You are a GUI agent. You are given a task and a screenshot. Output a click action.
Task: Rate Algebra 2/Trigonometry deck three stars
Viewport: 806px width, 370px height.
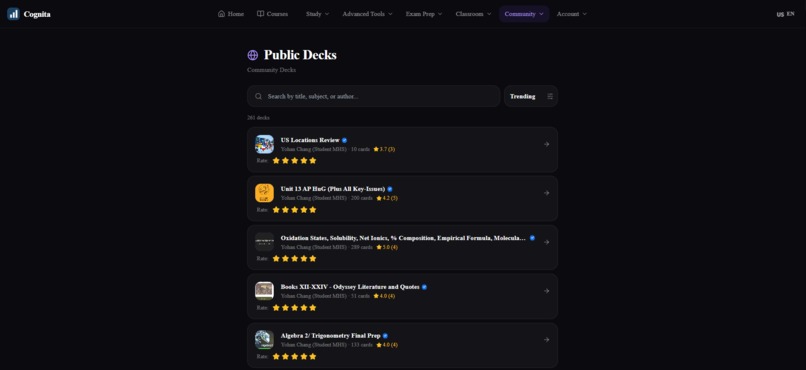(295, 357)
